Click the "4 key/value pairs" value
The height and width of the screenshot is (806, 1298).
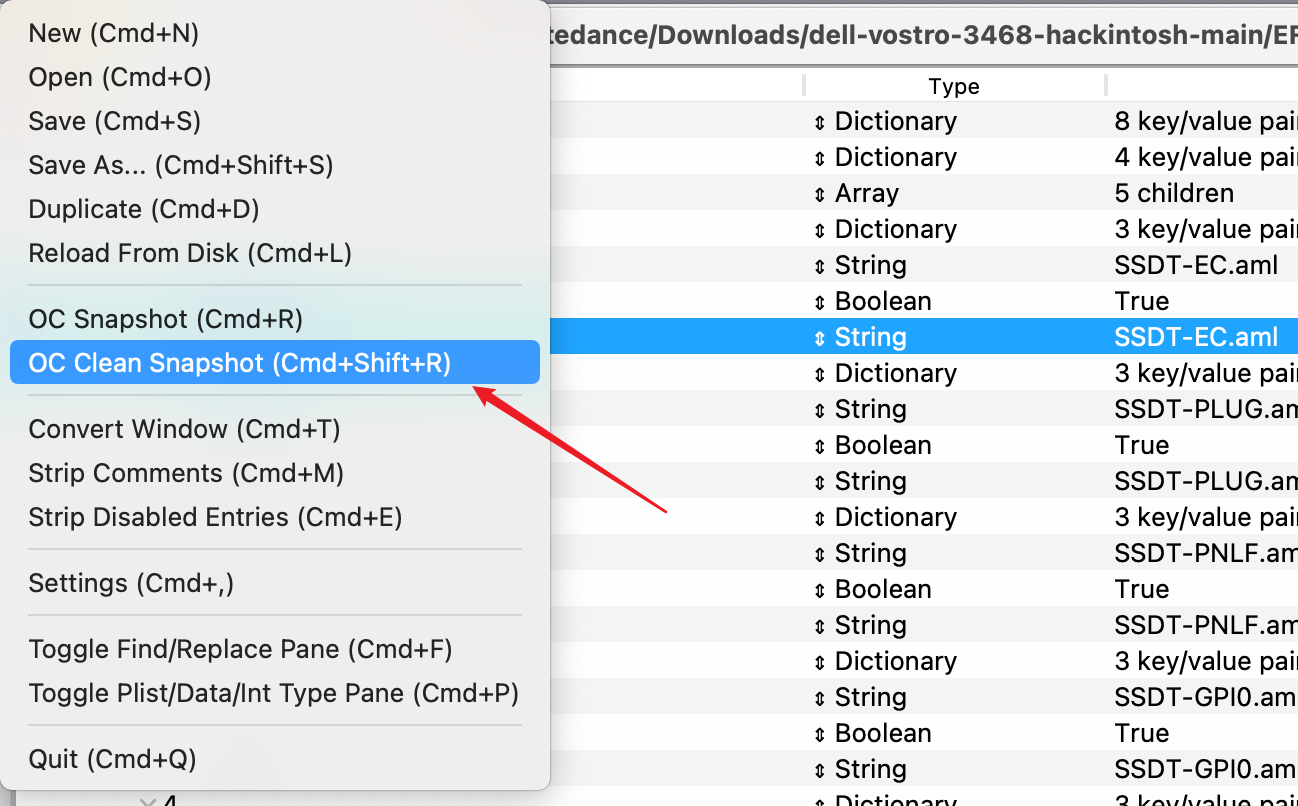click(1206, 157)
